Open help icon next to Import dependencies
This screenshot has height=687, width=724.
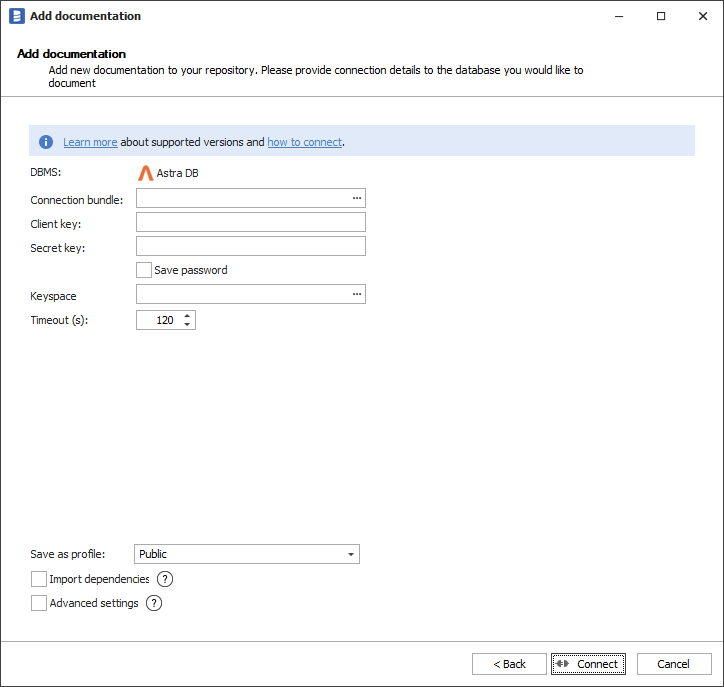(165, 579)
